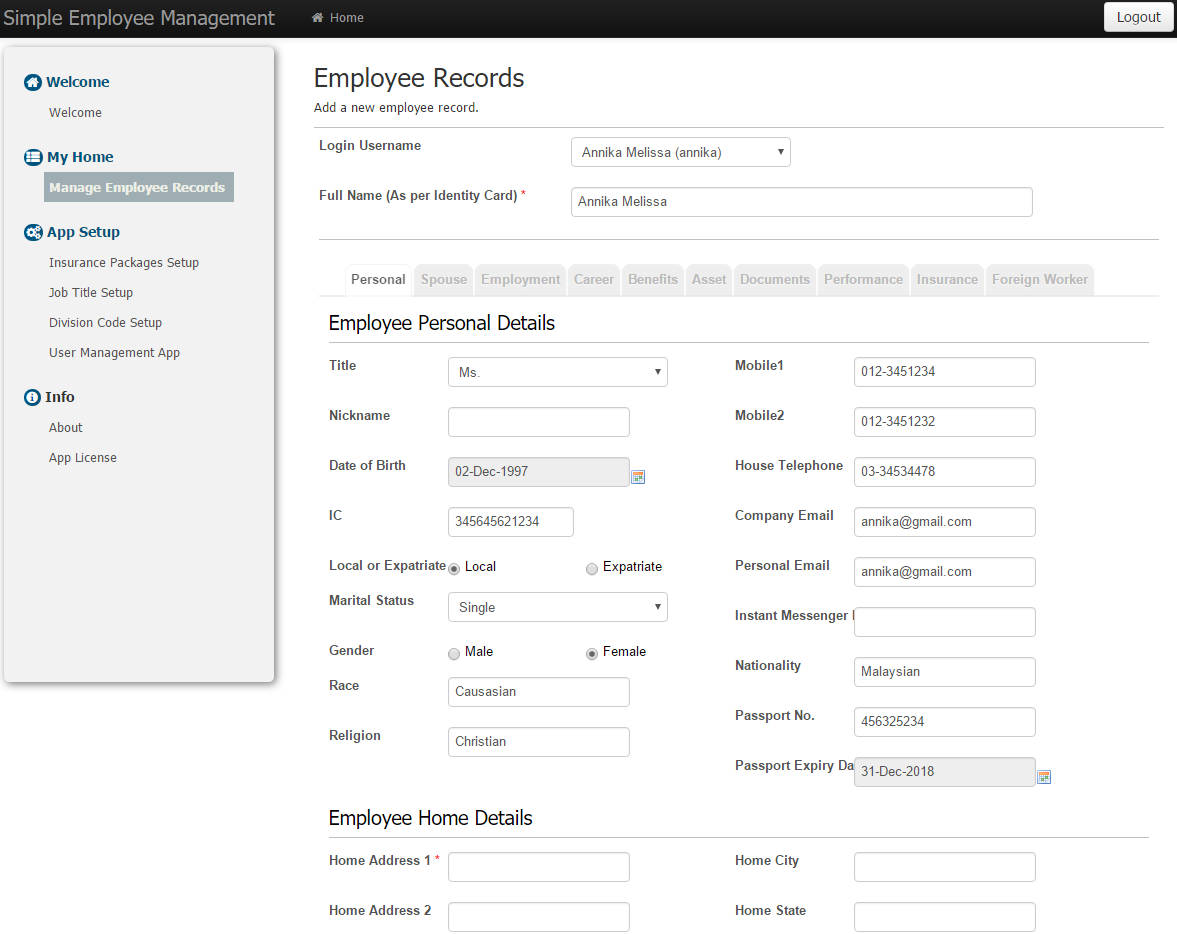Click the Date of Birth field
This screenshot has width=1177, height=934.
(539, 472)
